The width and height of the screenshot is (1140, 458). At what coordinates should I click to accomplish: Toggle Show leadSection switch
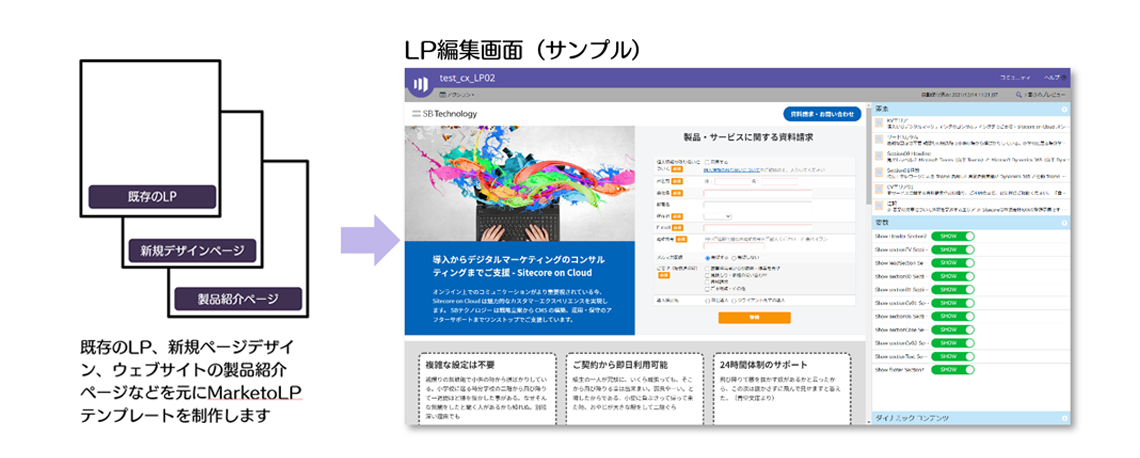[952, 263]
